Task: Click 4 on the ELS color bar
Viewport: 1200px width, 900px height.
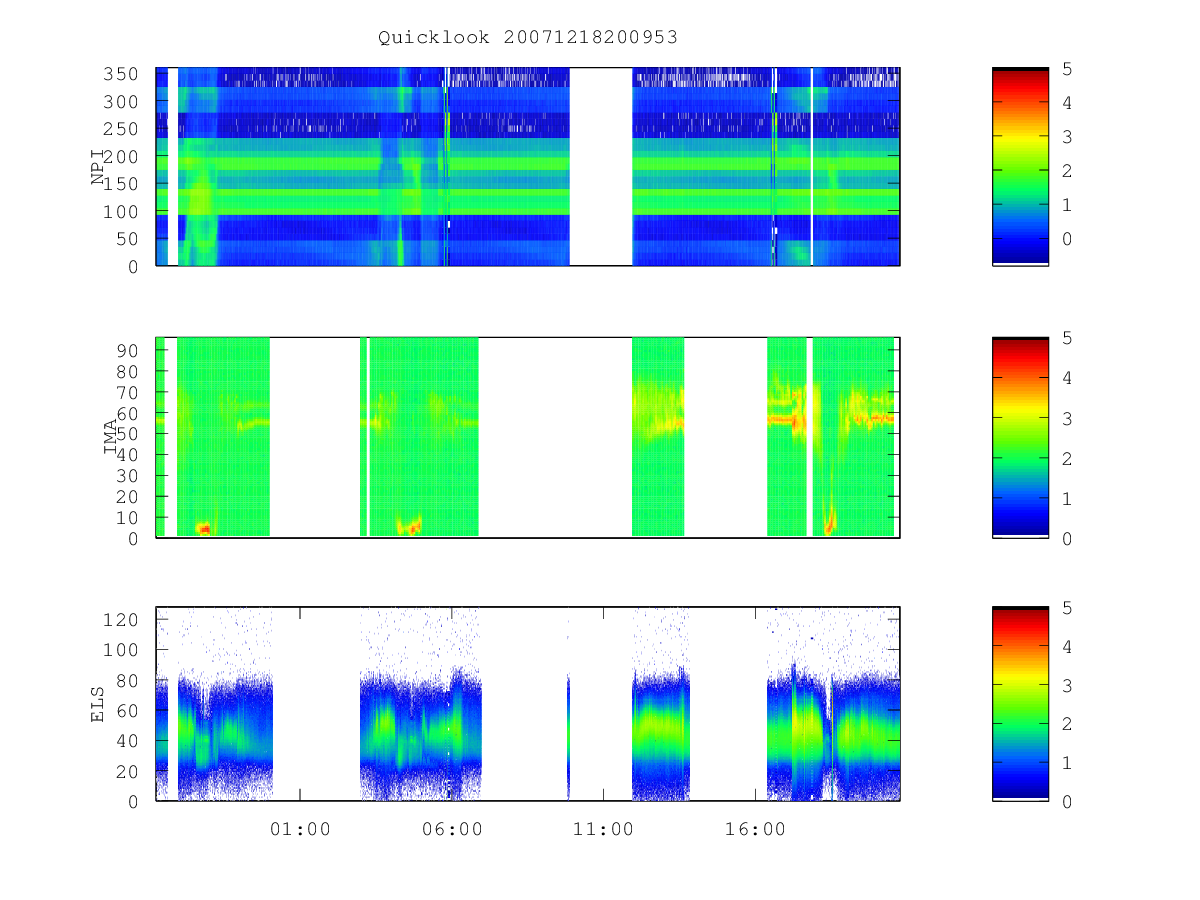Action: [x=1068, y=647]
